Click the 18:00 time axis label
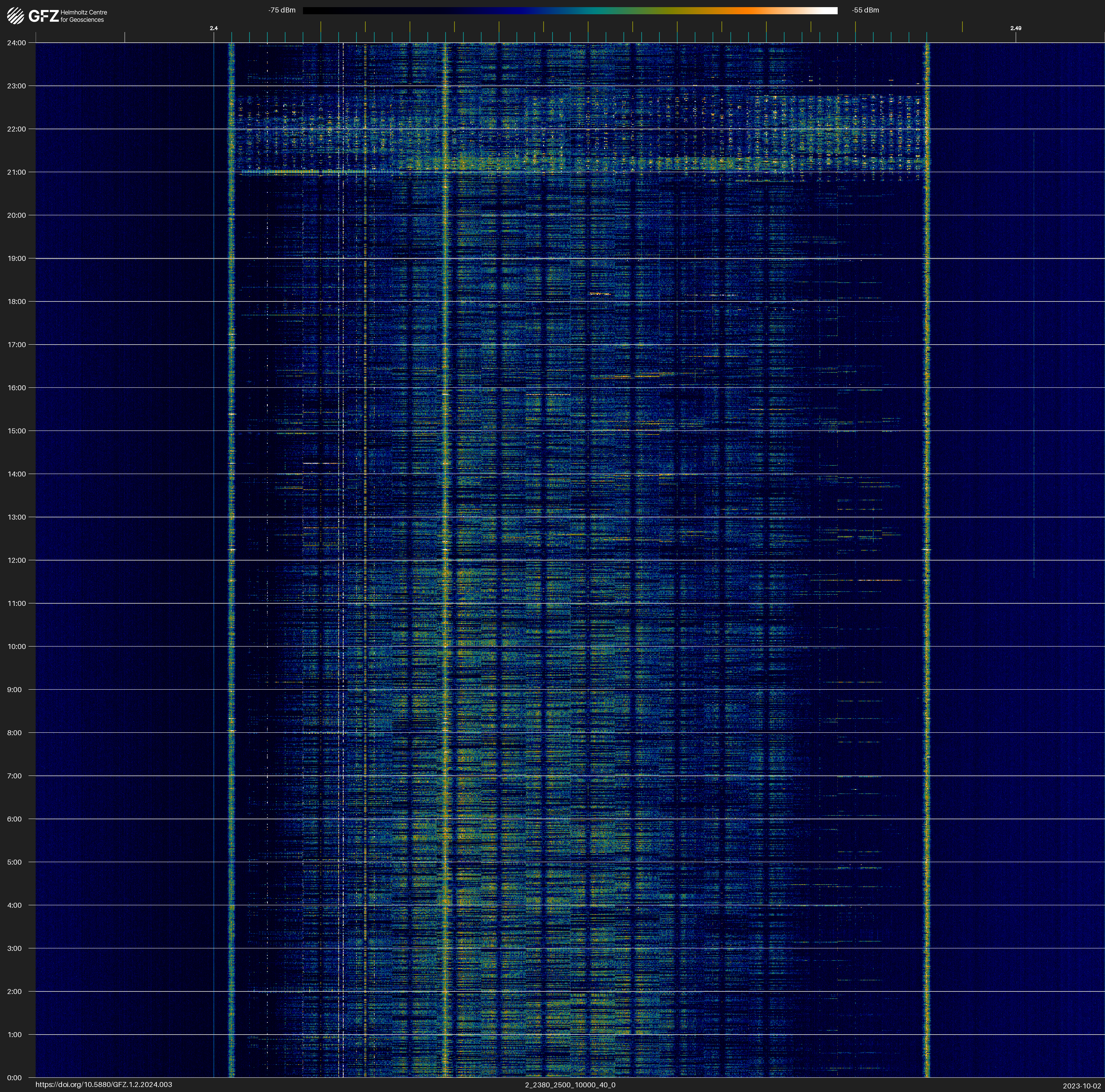Screen dimensions: 1105x1092 17,301
